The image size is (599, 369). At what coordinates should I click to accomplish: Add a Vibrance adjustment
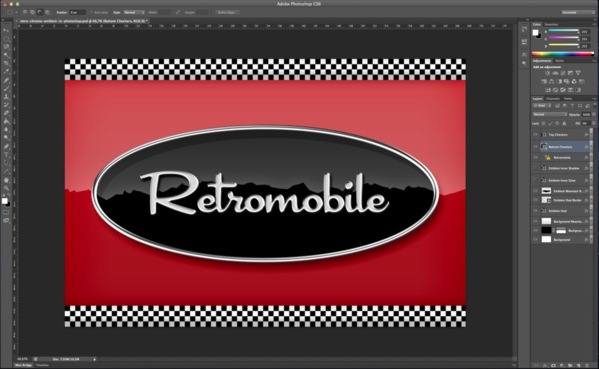tap(578, 73)
